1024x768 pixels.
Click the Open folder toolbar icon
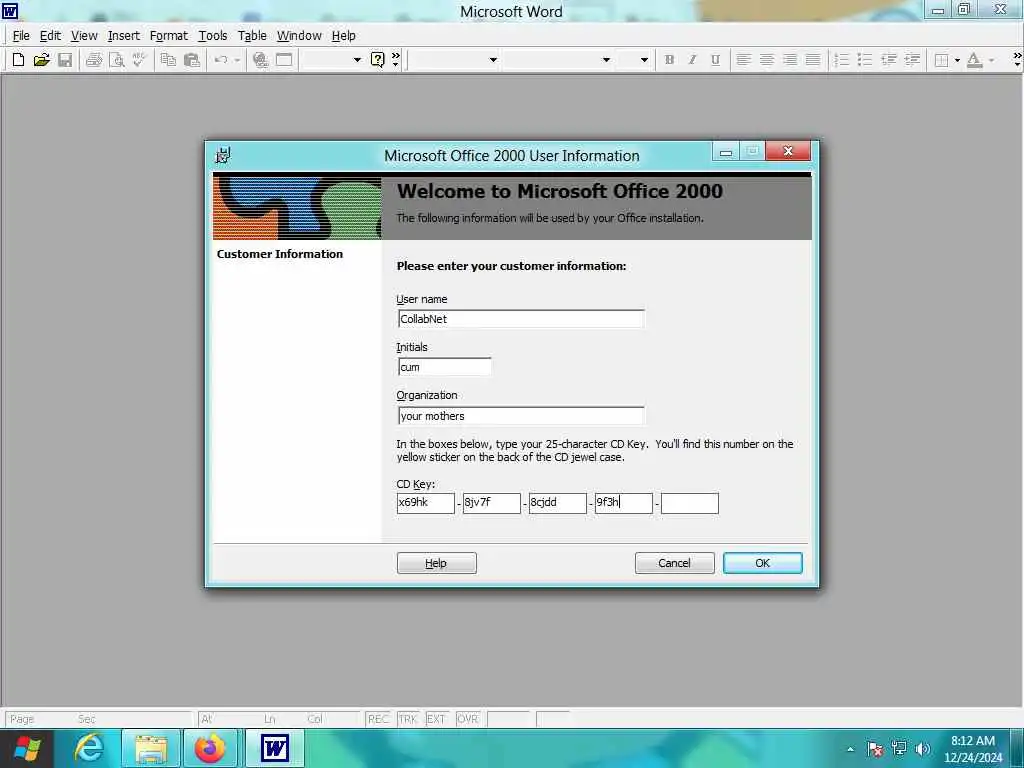pyautogui.click(x=42, y=60)
